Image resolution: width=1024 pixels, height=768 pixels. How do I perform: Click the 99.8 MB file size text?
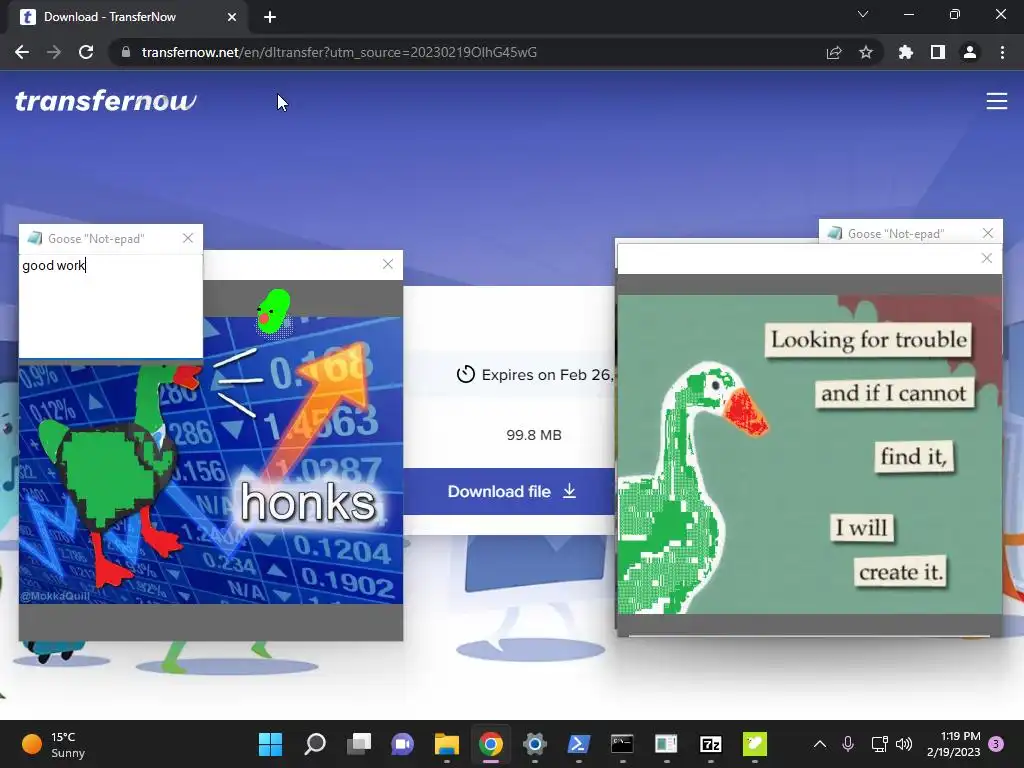pyautogui.click(x=534, y=435)
